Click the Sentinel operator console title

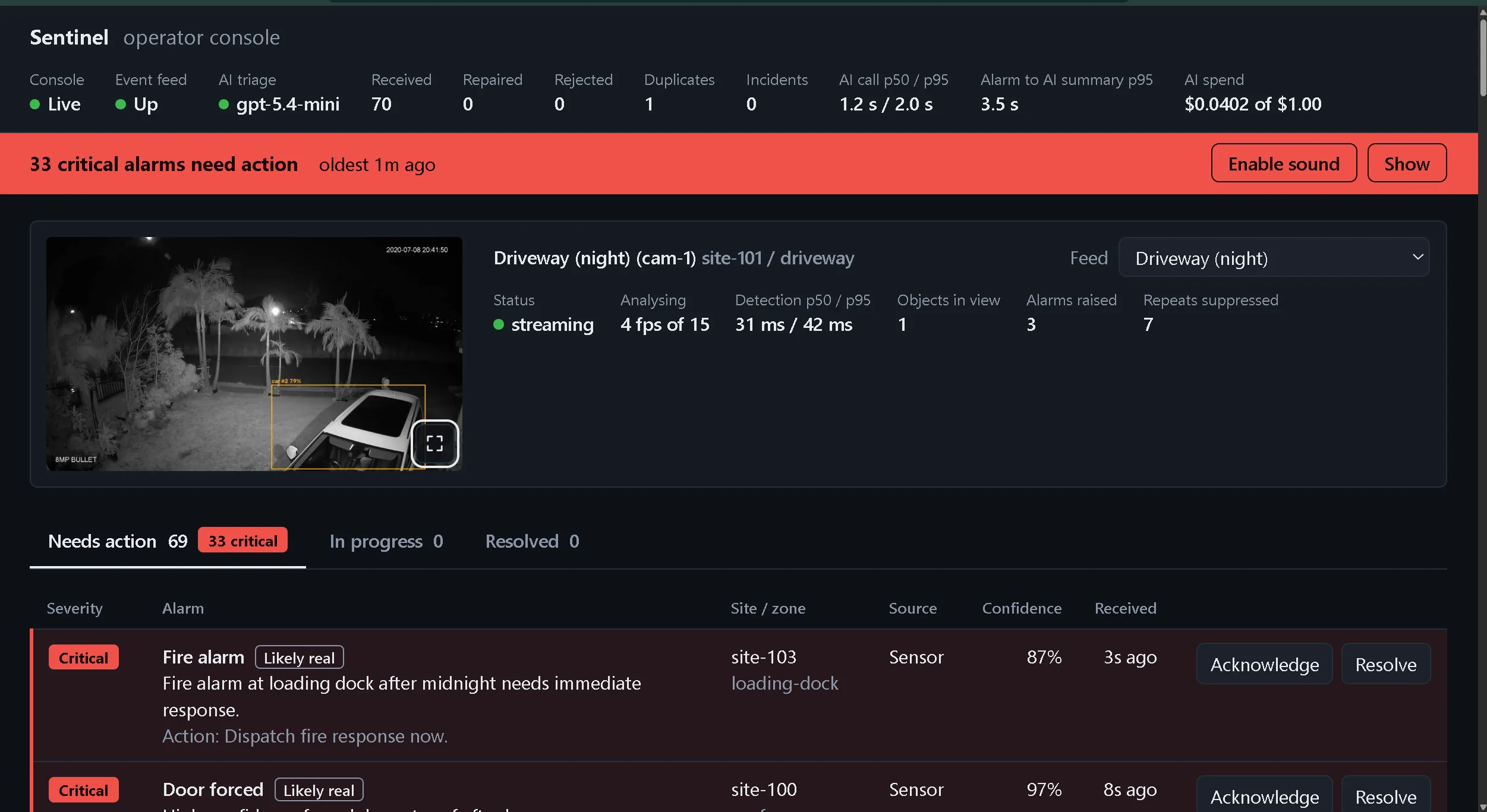[x=155, y=37]
